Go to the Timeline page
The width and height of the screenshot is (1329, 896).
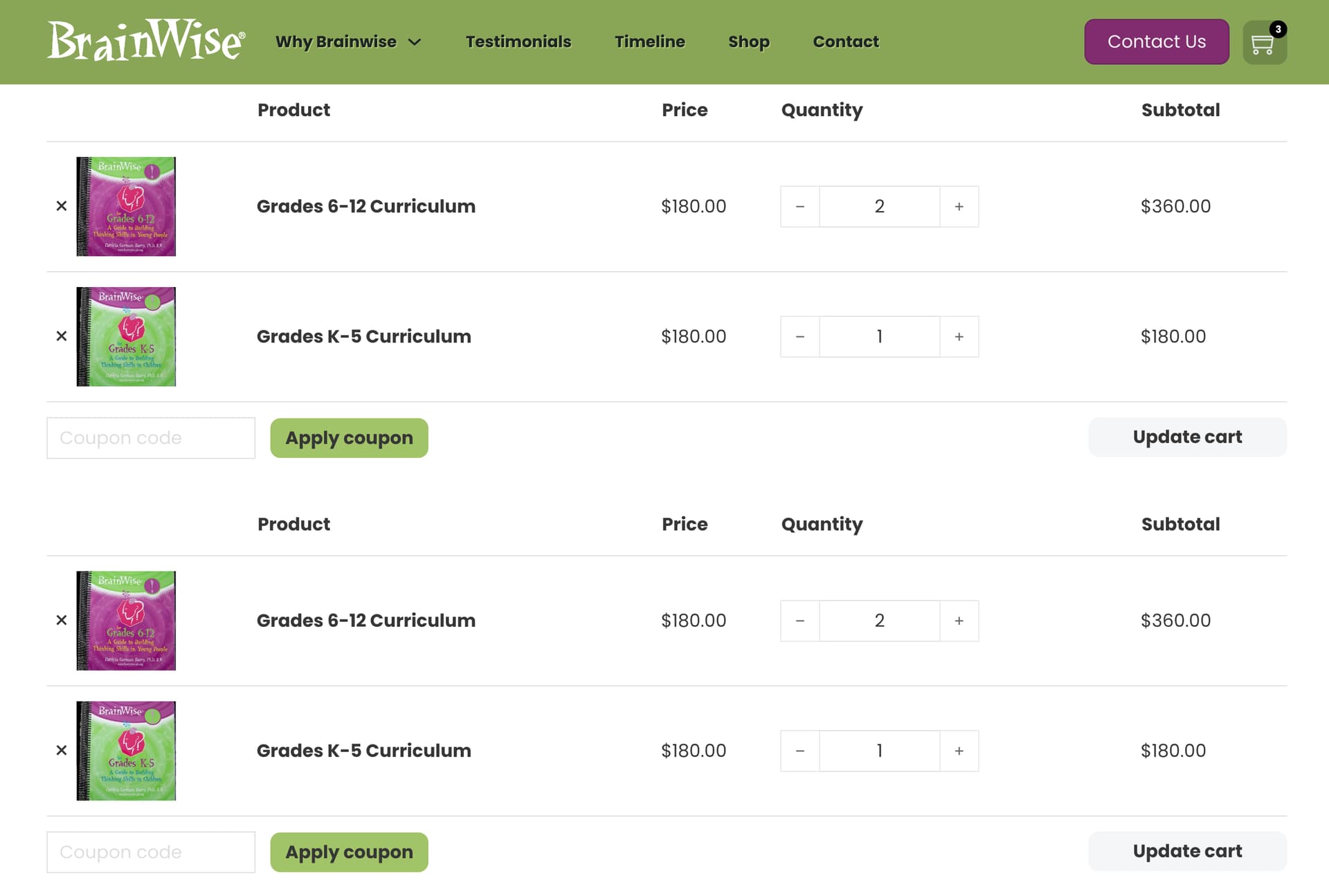tap(650, 42)
